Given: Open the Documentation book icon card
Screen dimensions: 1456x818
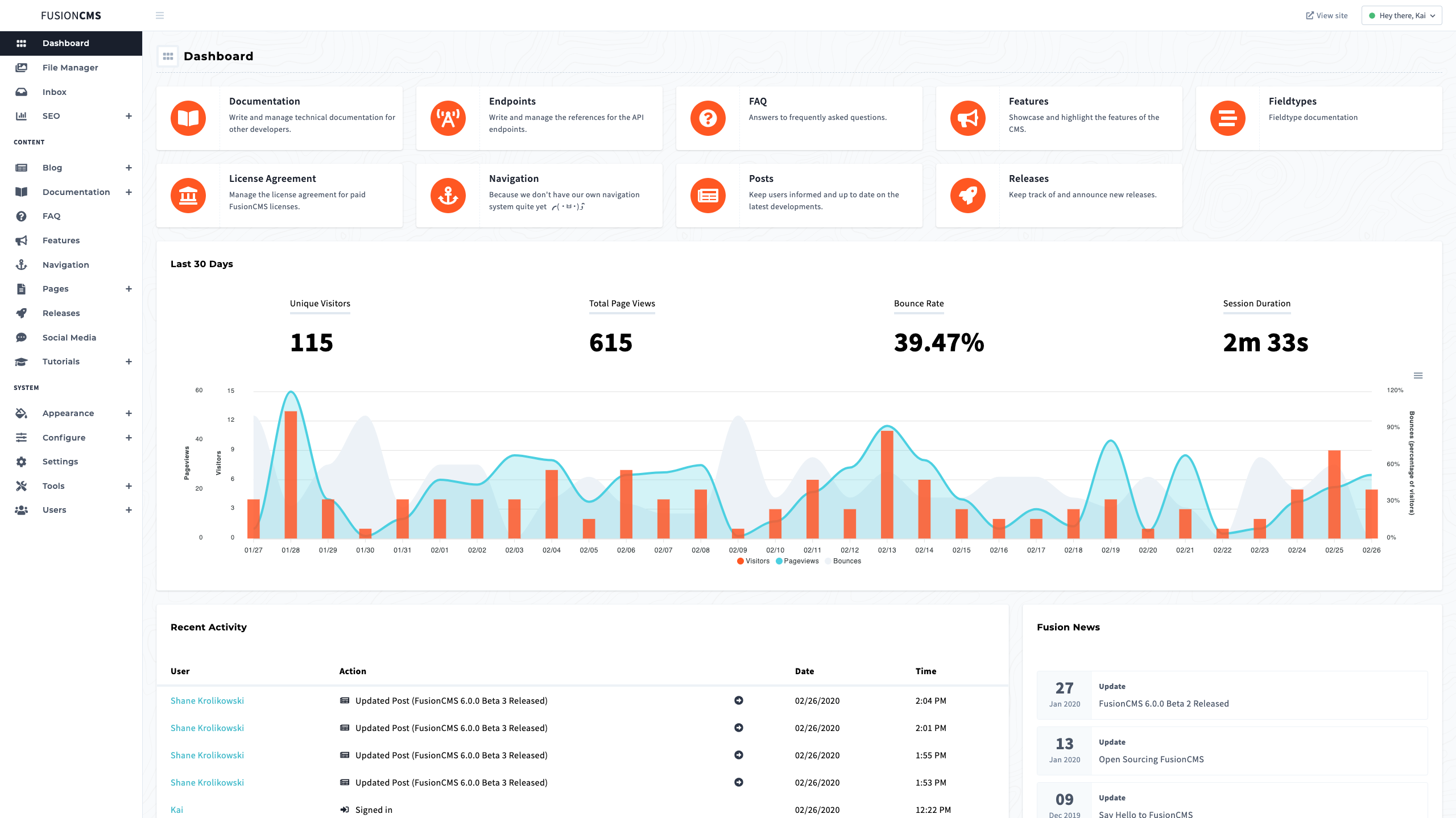Looking at the screenshot, I should coord(188,118).
